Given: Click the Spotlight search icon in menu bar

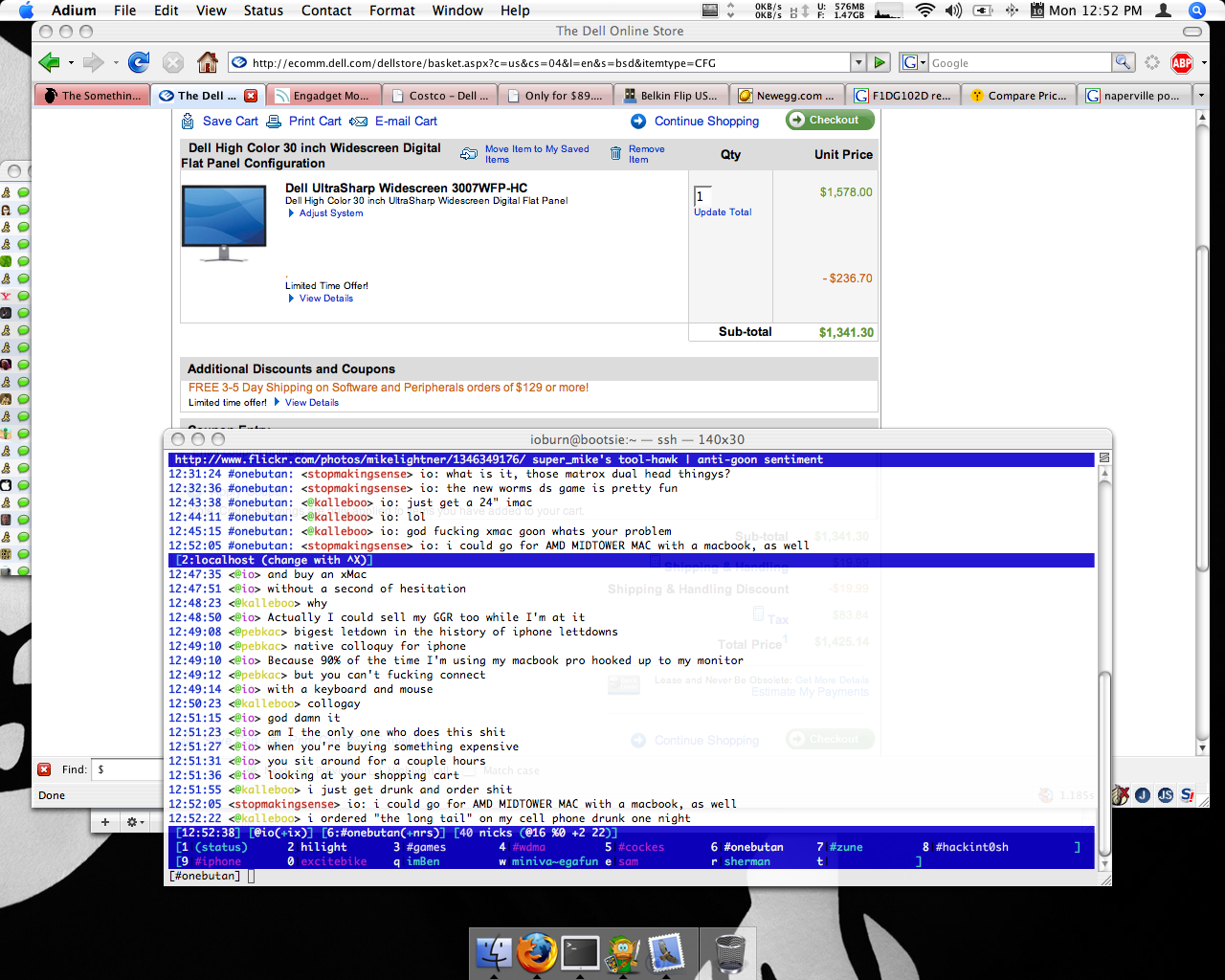Looking at the screenshot, I should click(1196, 11).
